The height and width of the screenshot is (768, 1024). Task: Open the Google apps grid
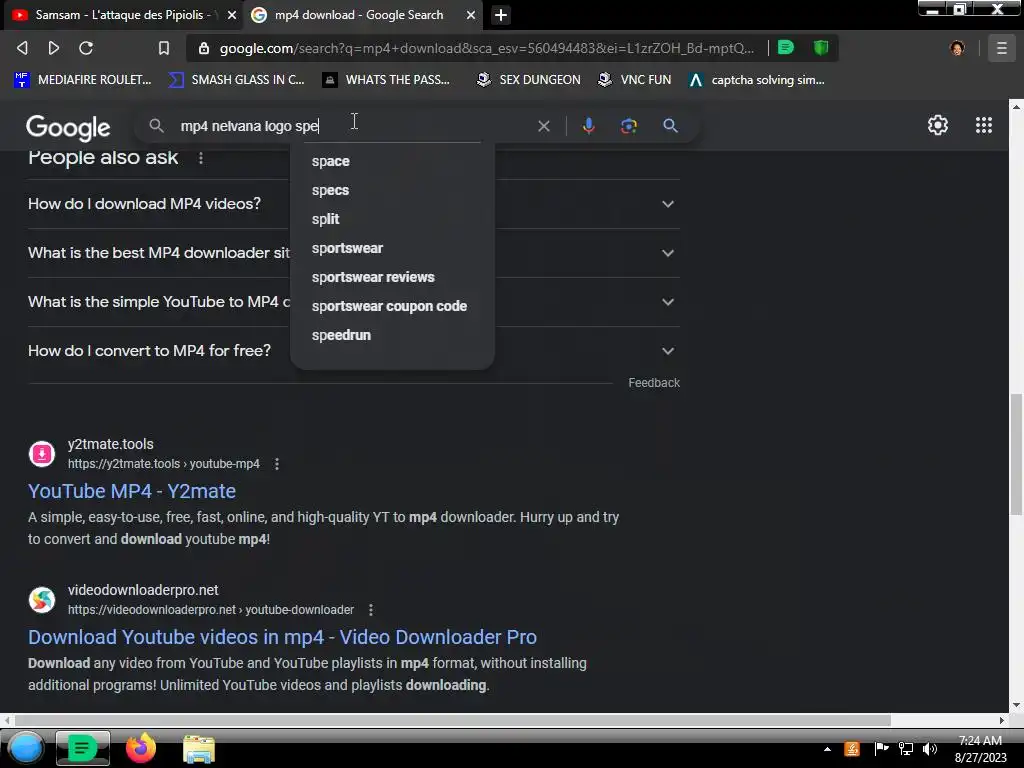click(x=984, y=125)
